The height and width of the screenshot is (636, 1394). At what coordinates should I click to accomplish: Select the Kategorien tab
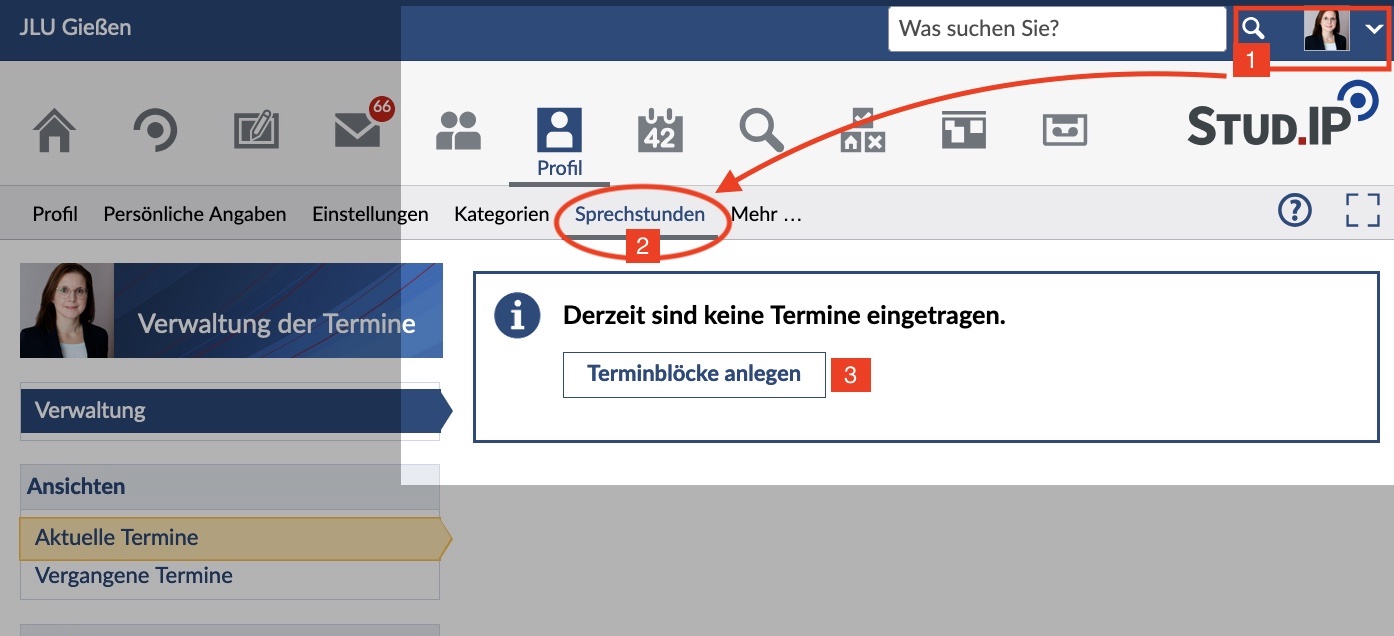pyautogui.click(x=501, y=213)
